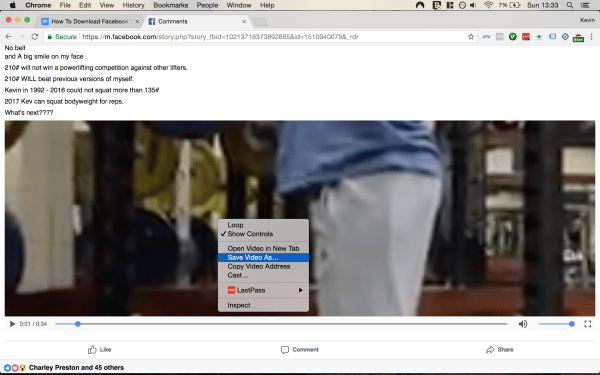Choose Copy Video Address
Screen dimensions: 600x375
[263, 266]
